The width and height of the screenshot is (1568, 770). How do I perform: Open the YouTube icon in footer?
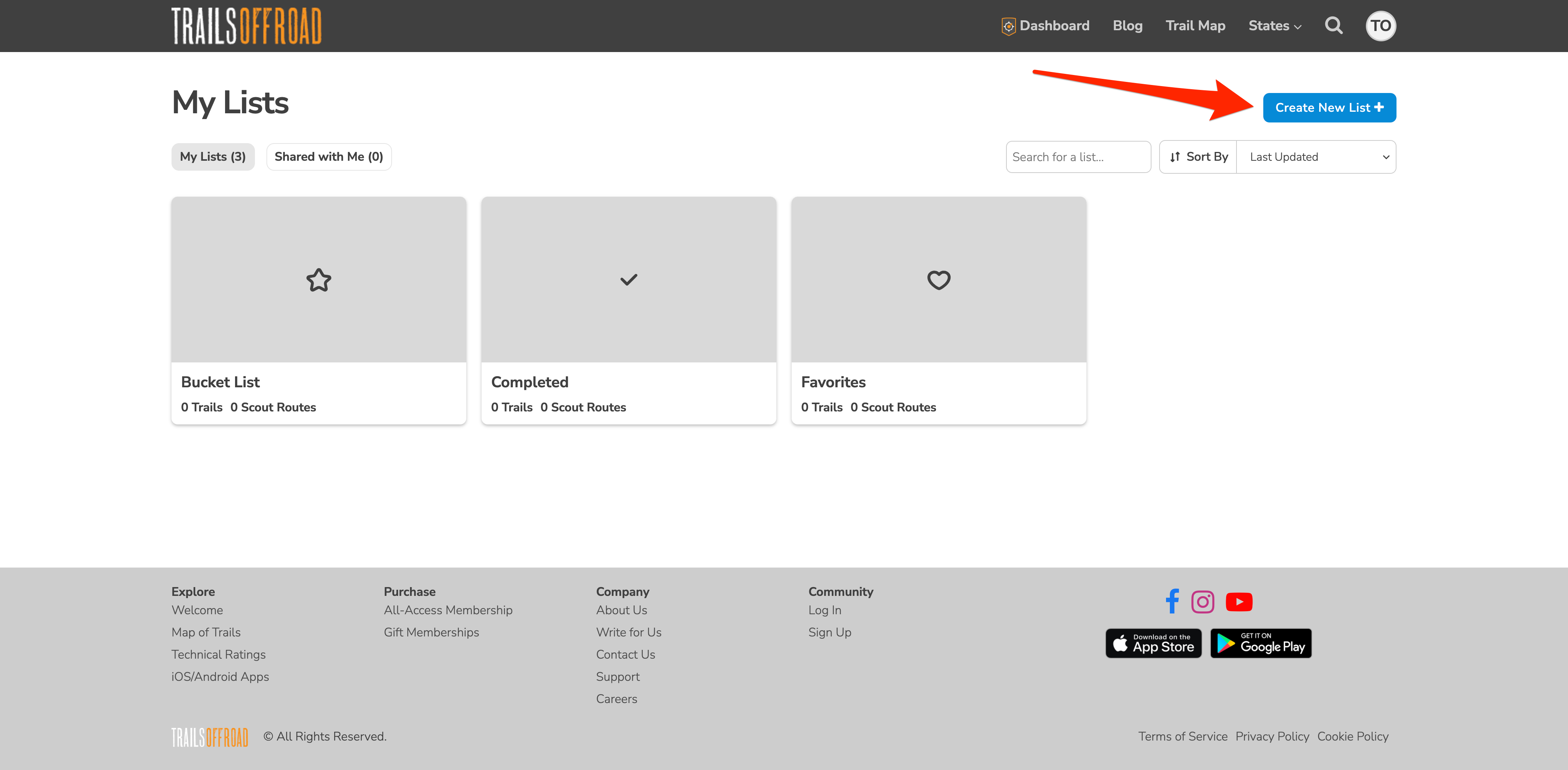click(1239, 601)
